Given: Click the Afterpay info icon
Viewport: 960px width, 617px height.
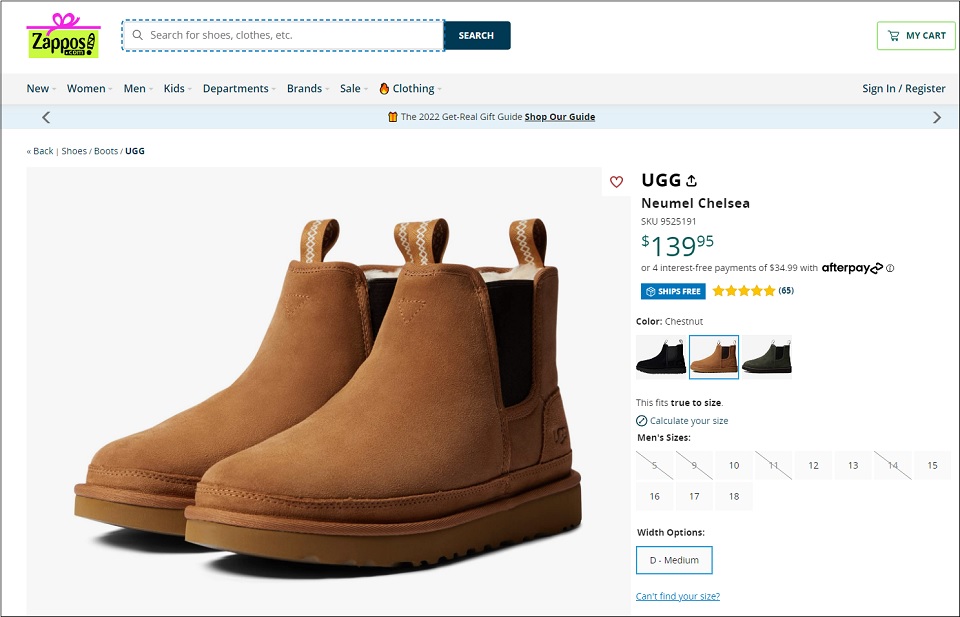Looking at the screenshot, I should (890, 268).
